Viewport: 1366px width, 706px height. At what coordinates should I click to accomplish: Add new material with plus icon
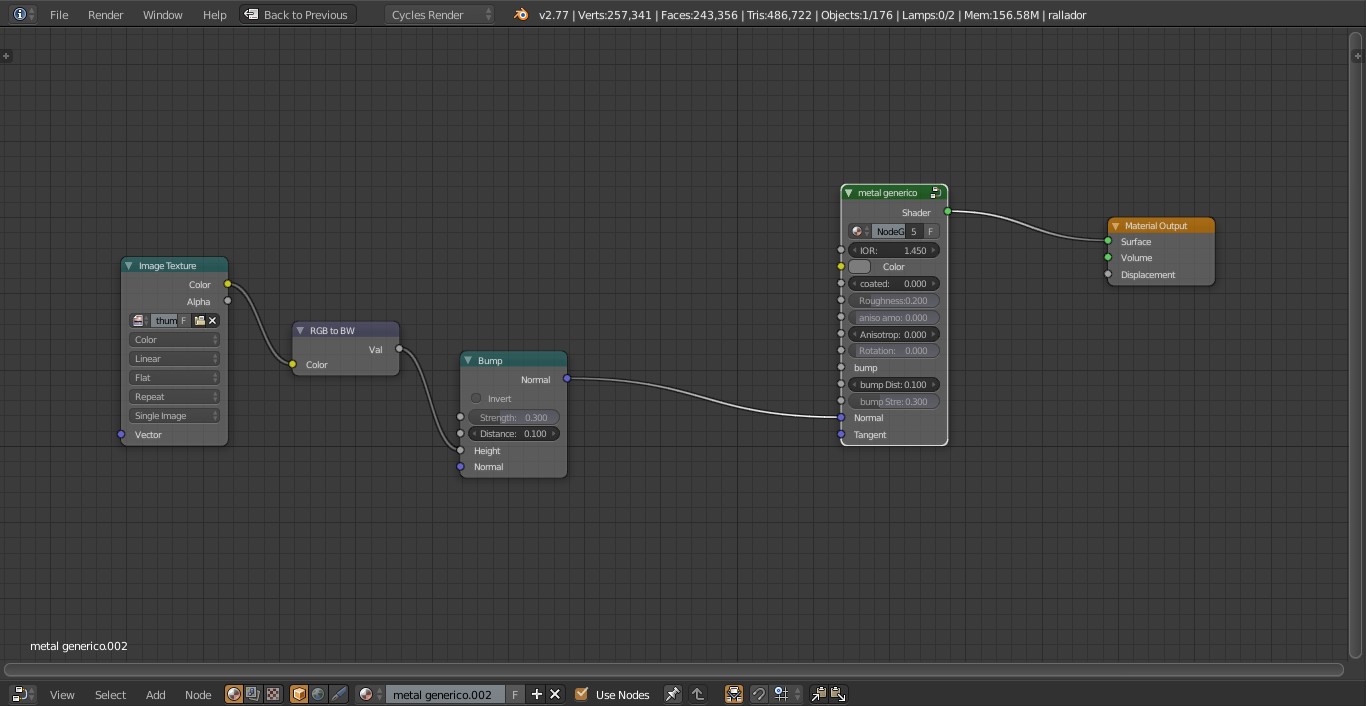pyautogui.click(x=536, y=694)
